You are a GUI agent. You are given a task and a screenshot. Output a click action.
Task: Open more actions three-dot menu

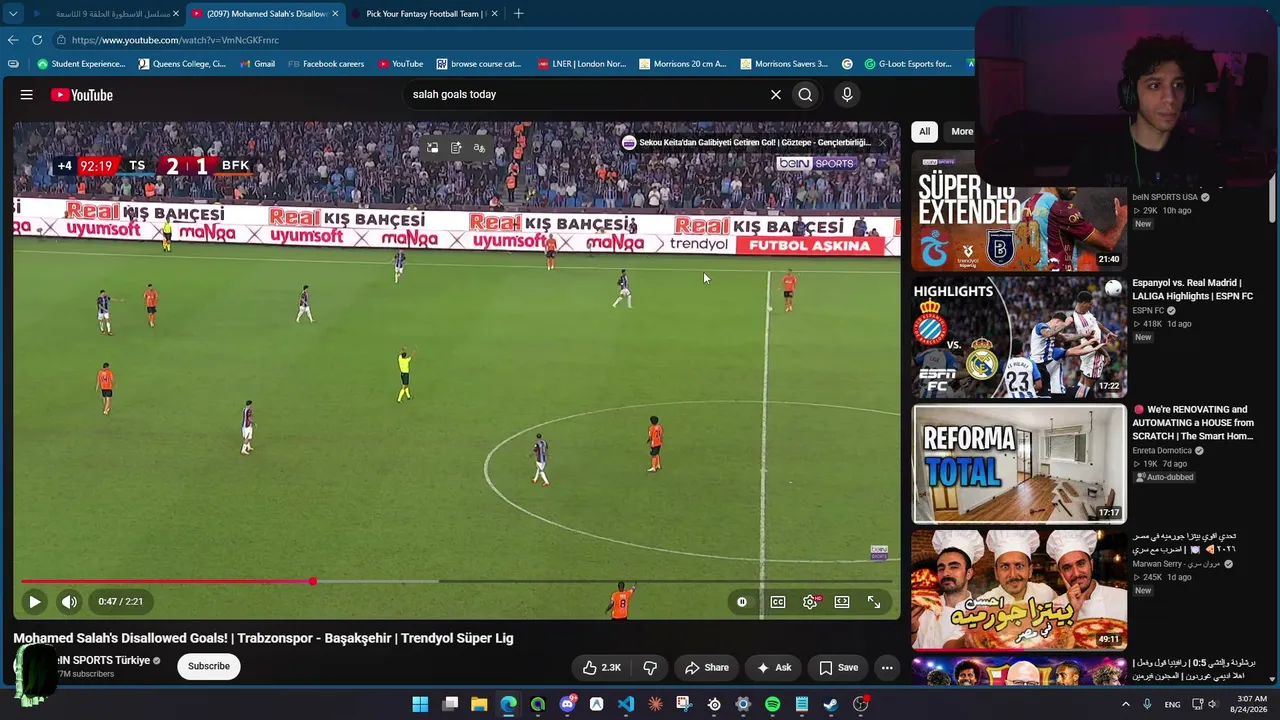pyautogui.click(x=887, y=667)
